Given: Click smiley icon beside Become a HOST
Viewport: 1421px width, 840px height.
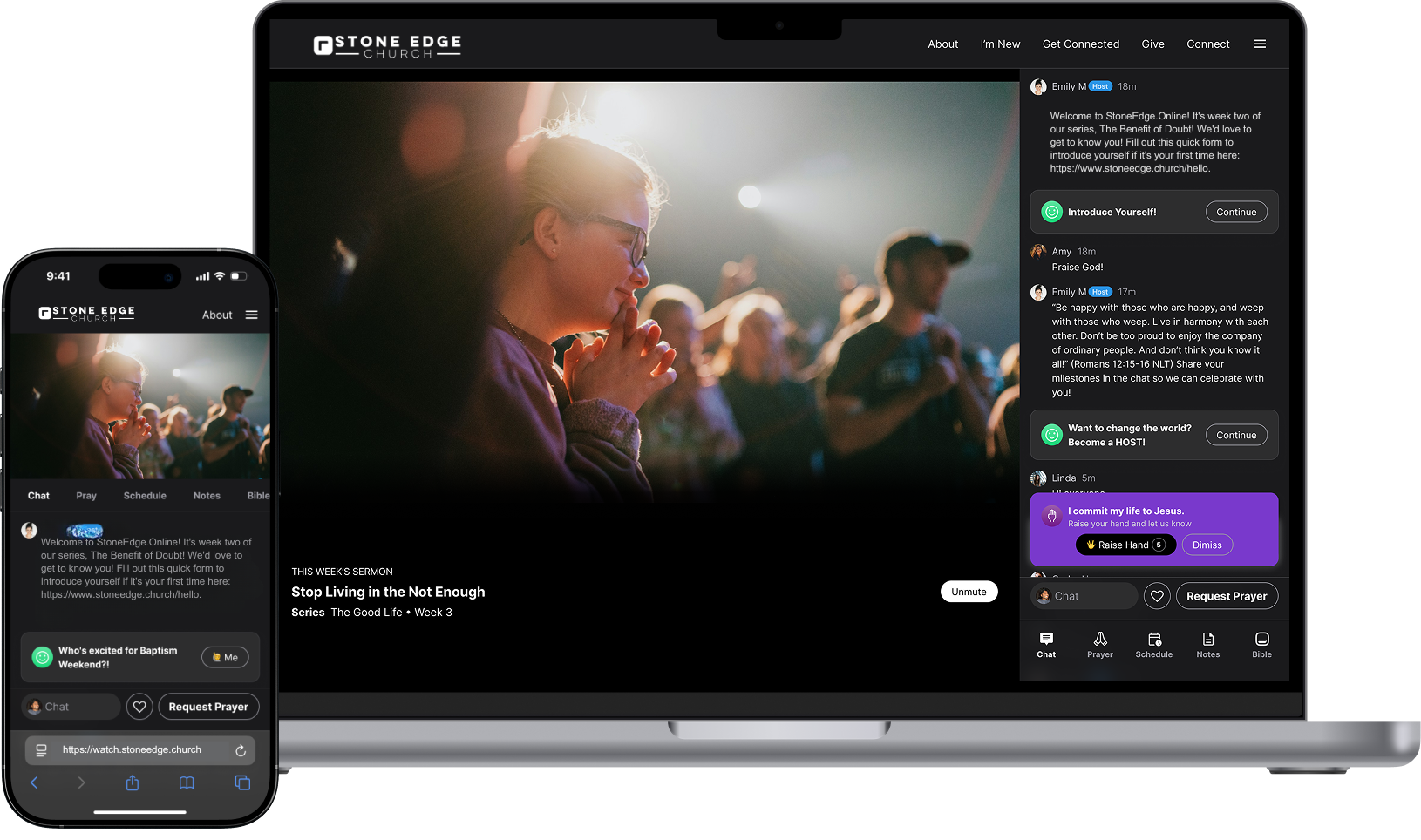Looking at the screenshot, I should coord(1052,435).
